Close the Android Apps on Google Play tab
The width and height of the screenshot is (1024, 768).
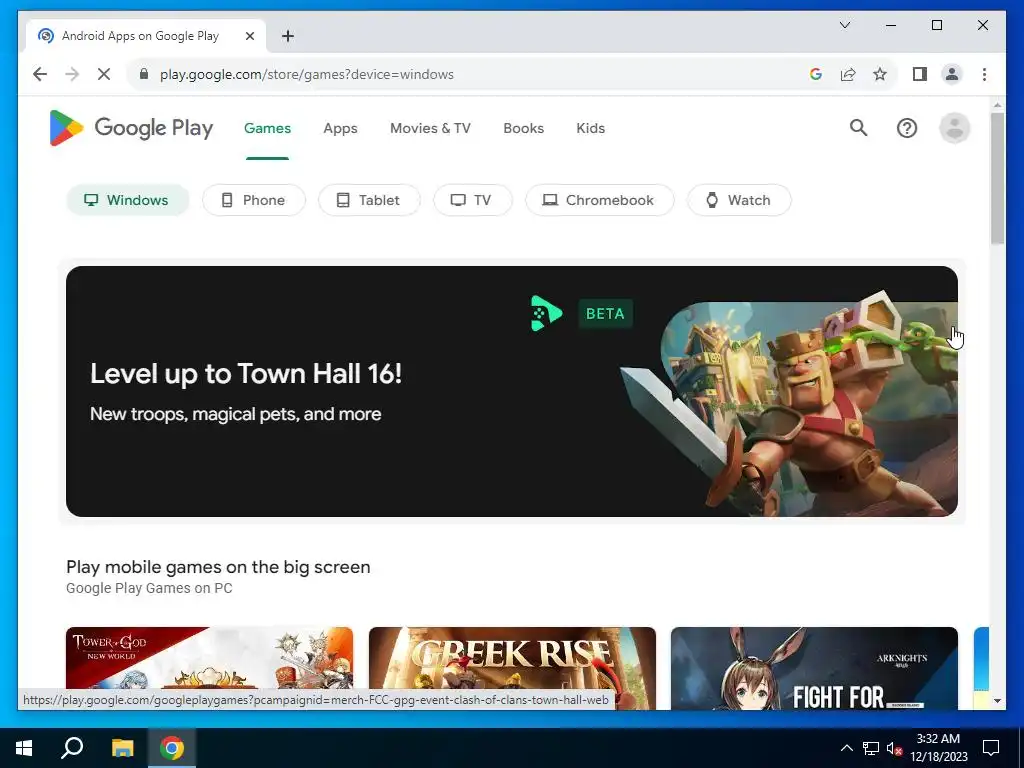pyautogui.click(x=249, y=36)
